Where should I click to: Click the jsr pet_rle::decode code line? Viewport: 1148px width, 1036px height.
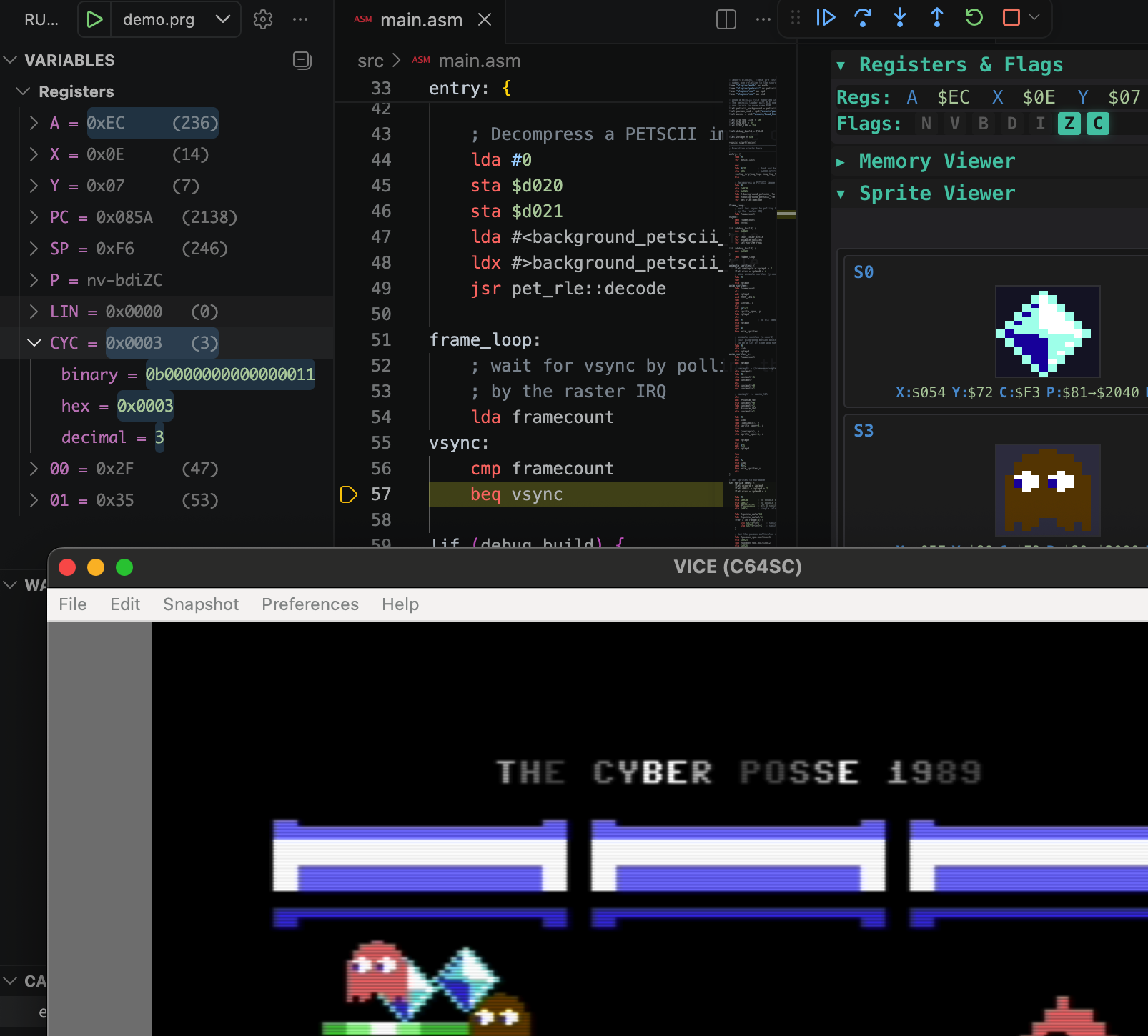[x=568, y=289]
